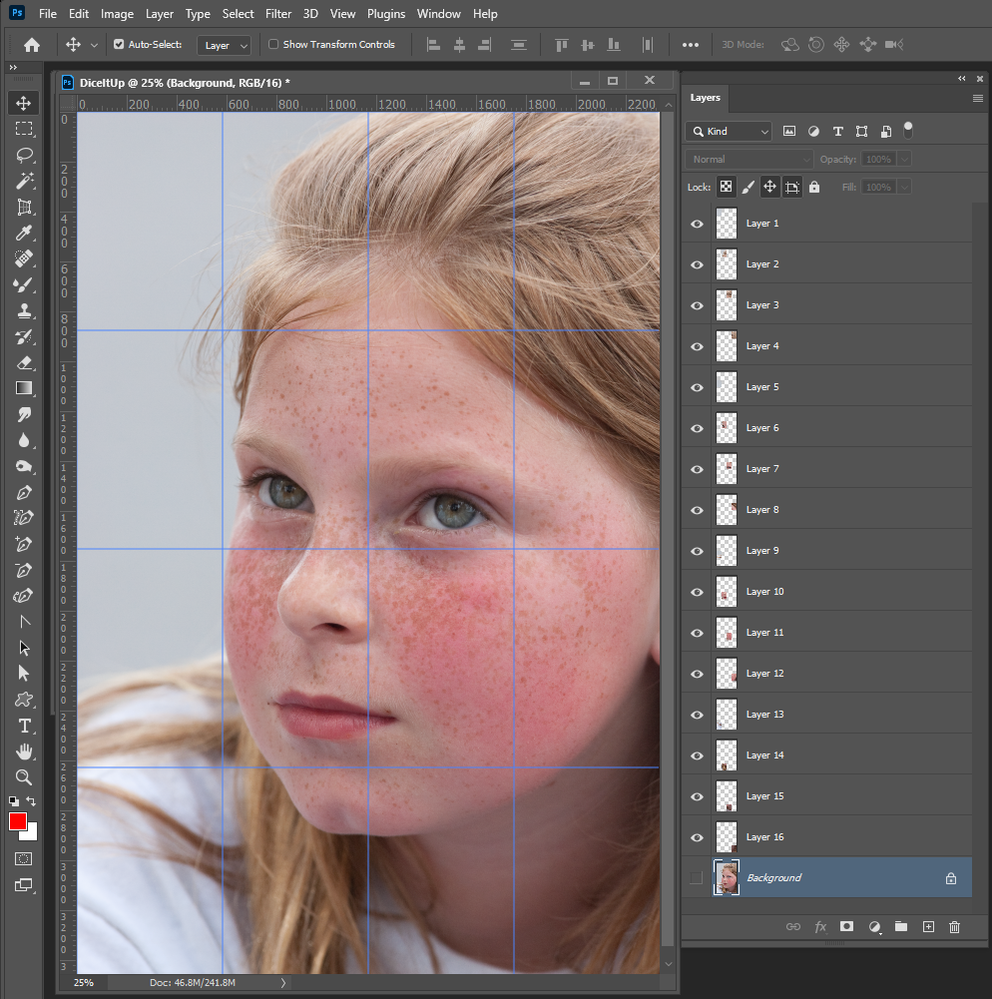992x999 pixels.
Task: Choose the Healing Brush tool
Action: pos(24,259)
